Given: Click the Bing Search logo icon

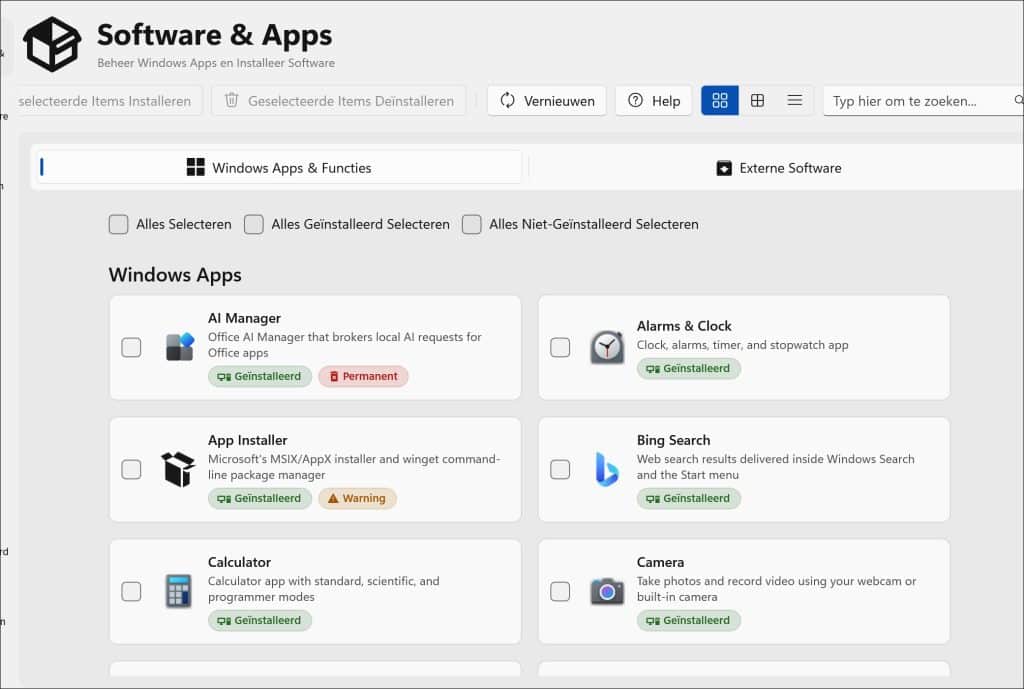Looking at the screenshot, I should pos(607,469).
